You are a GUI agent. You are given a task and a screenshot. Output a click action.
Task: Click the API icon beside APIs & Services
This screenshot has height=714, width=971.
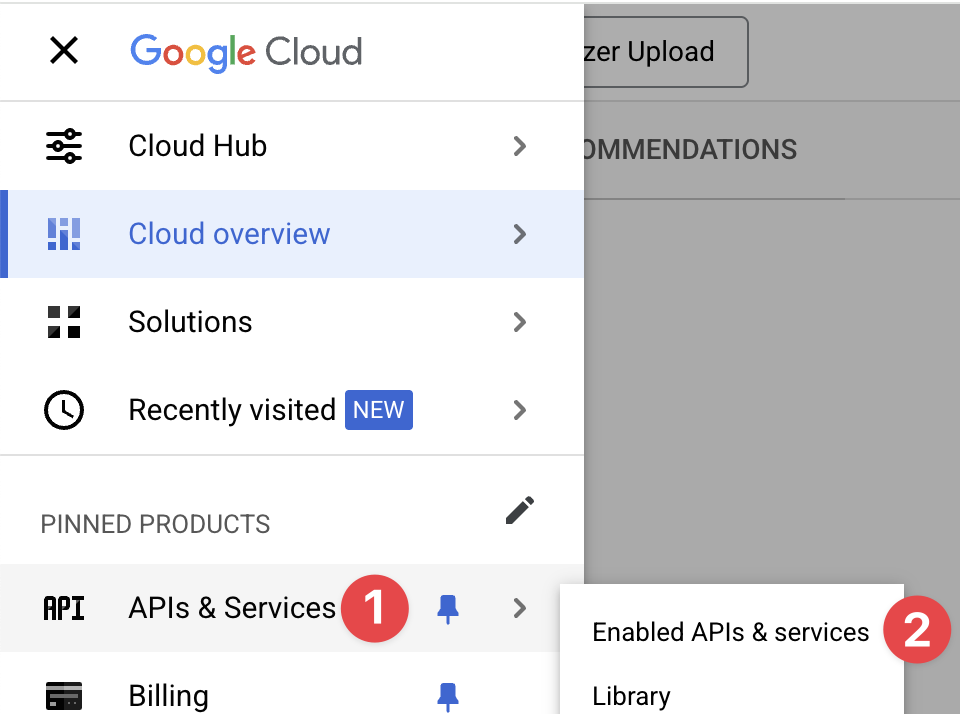(64, 608)
